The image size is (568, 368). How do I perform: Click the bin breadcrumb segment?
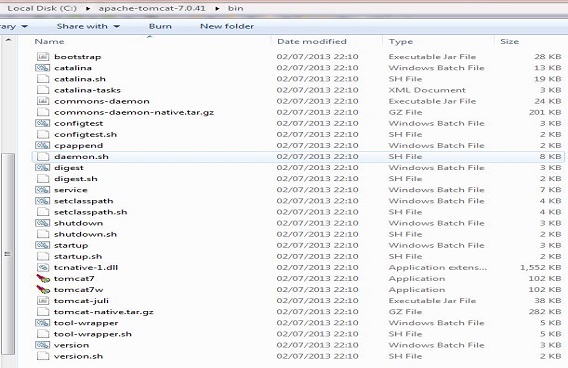[x=235, y=8]
